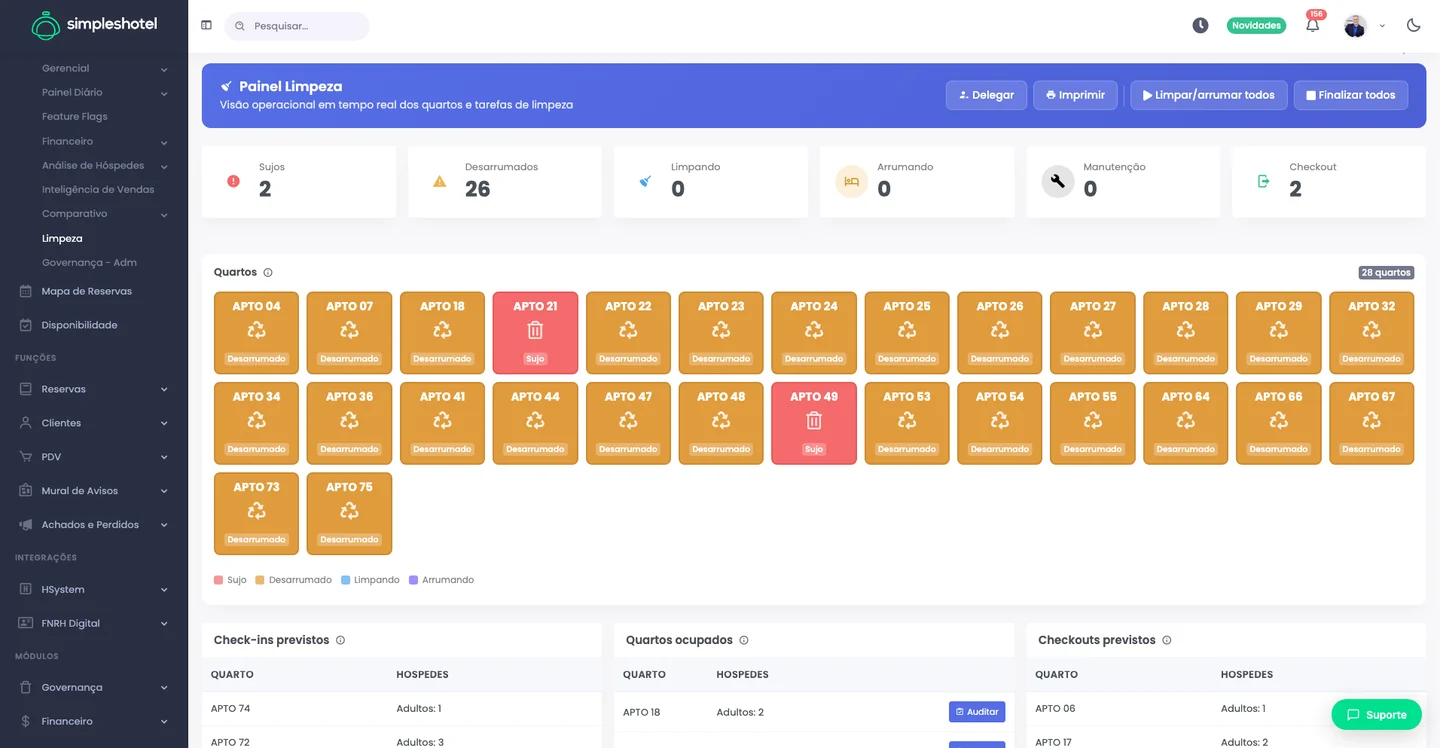Click the Sujos red alert icon
This screenshot has width=1440, height=748.
pos(234,181)
